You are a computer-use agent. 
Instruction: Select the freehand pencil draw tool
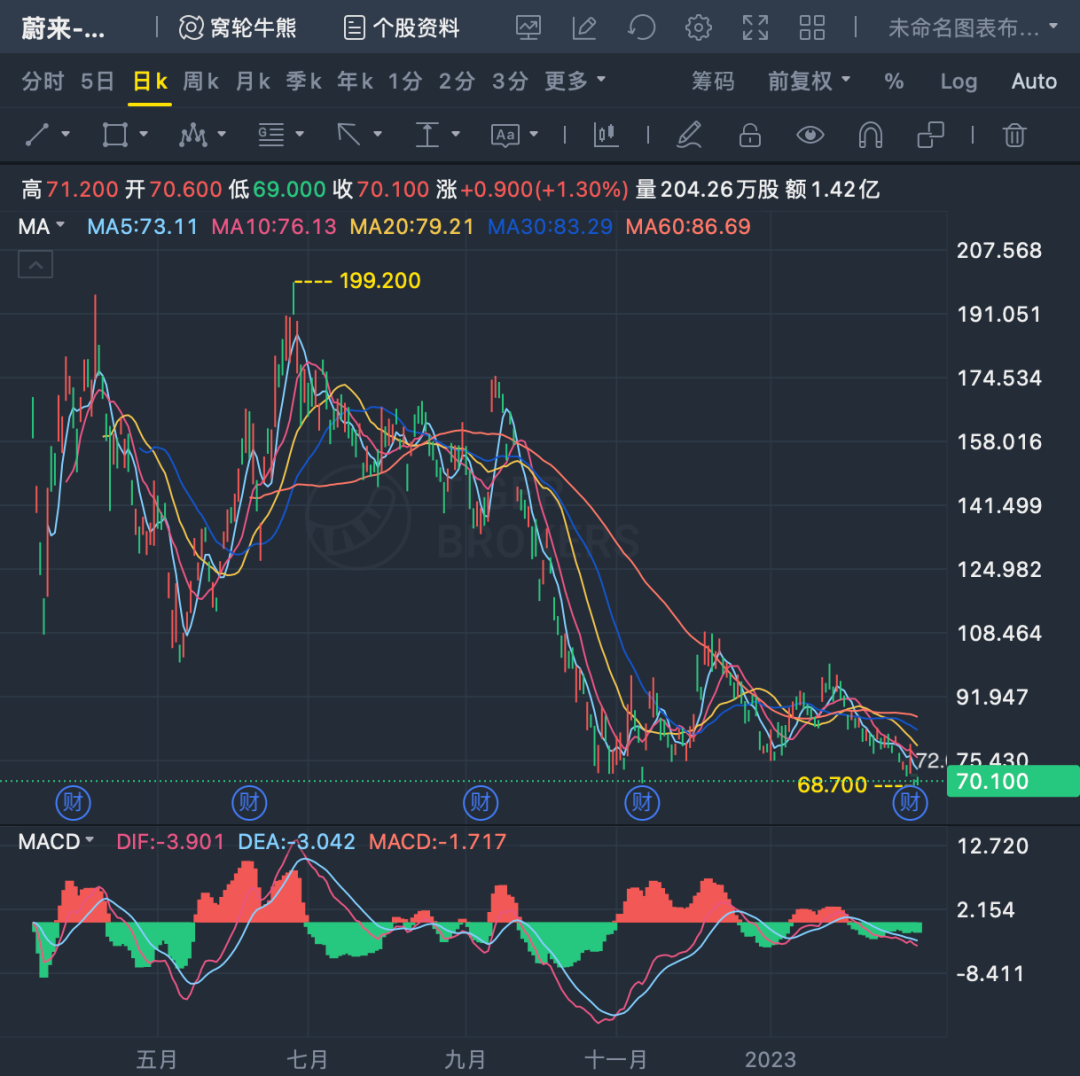[689, 134]
